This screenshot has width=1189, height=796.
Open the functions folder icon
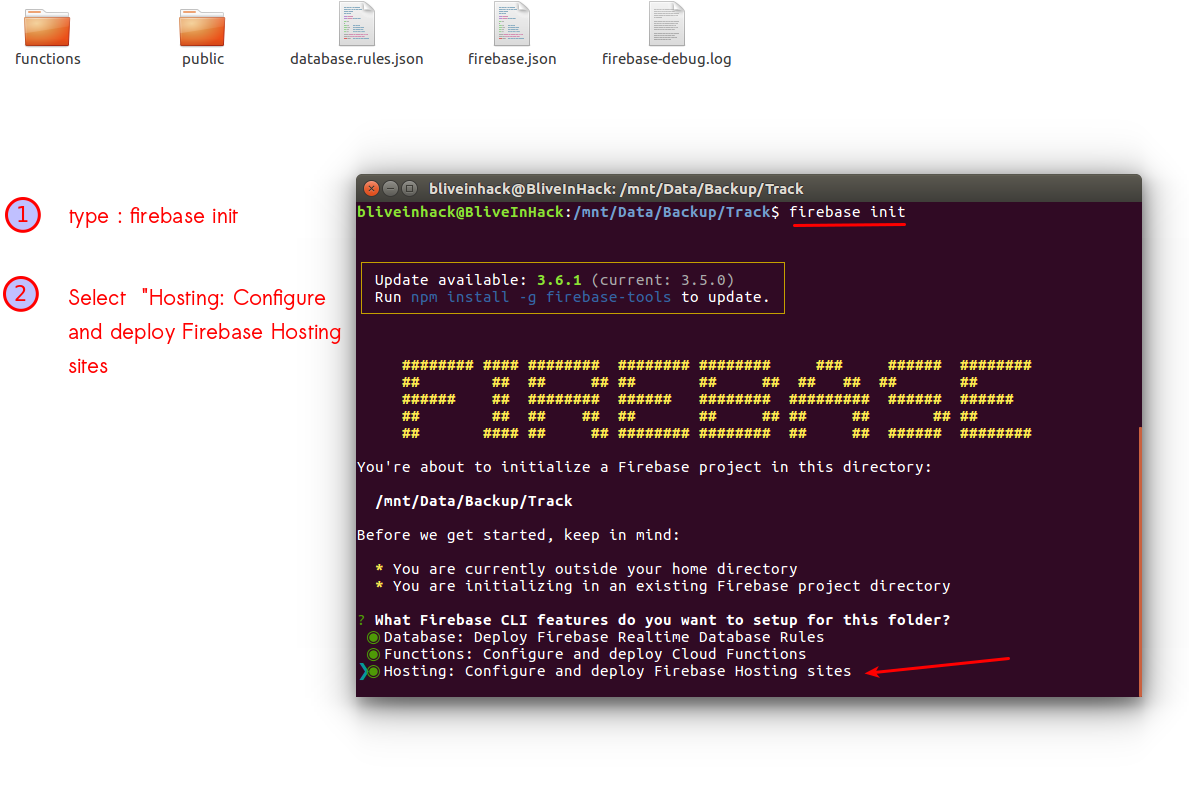(x=47, y=28)
